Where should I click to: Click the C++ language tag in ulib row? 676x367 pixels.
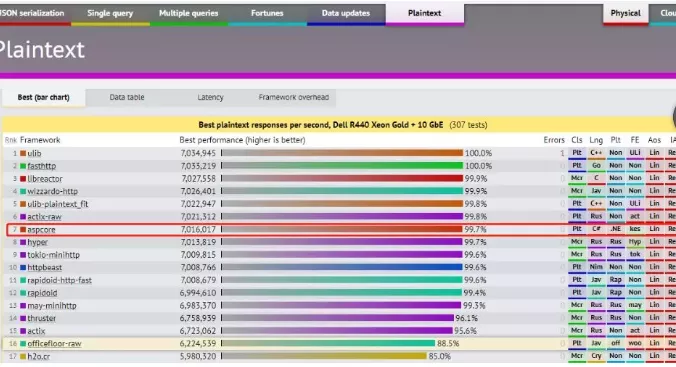tap(596, 153)
